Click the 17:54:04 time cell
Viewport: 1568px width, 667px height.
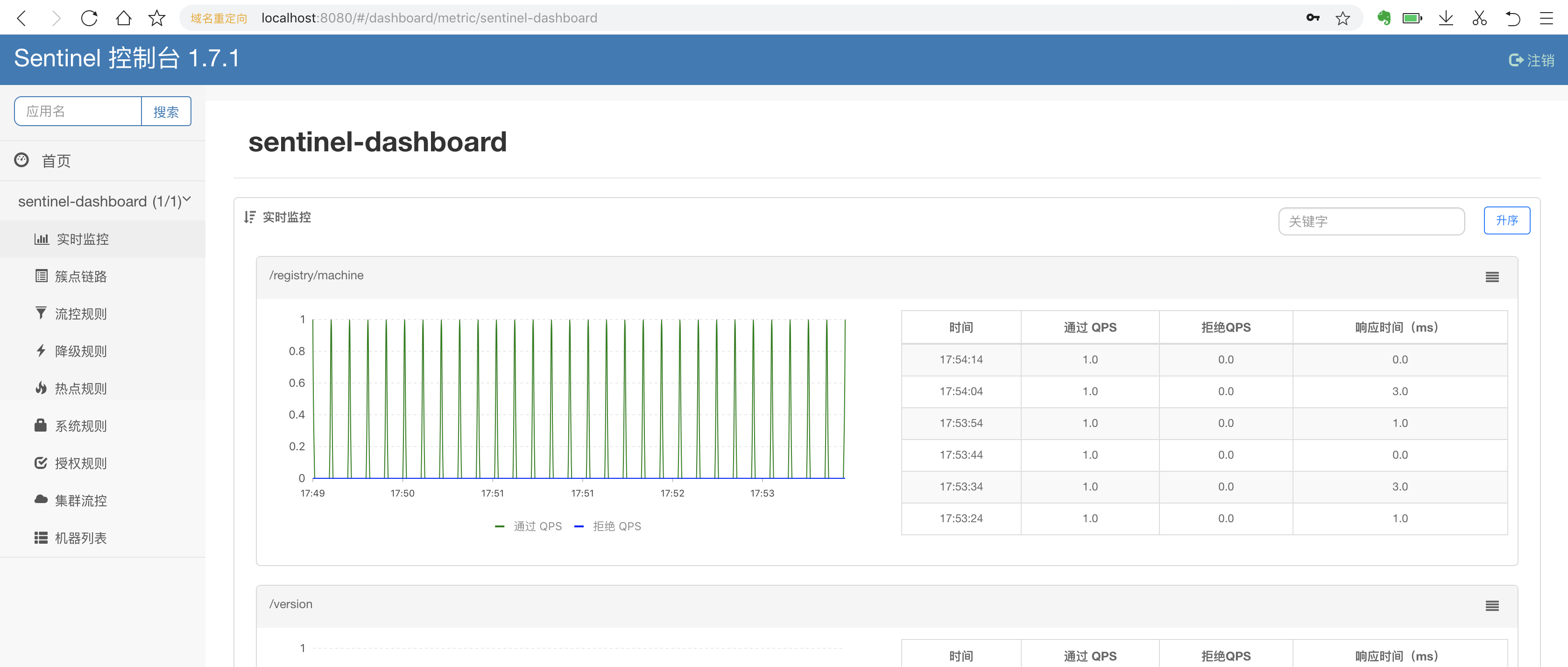click(961, 392)
